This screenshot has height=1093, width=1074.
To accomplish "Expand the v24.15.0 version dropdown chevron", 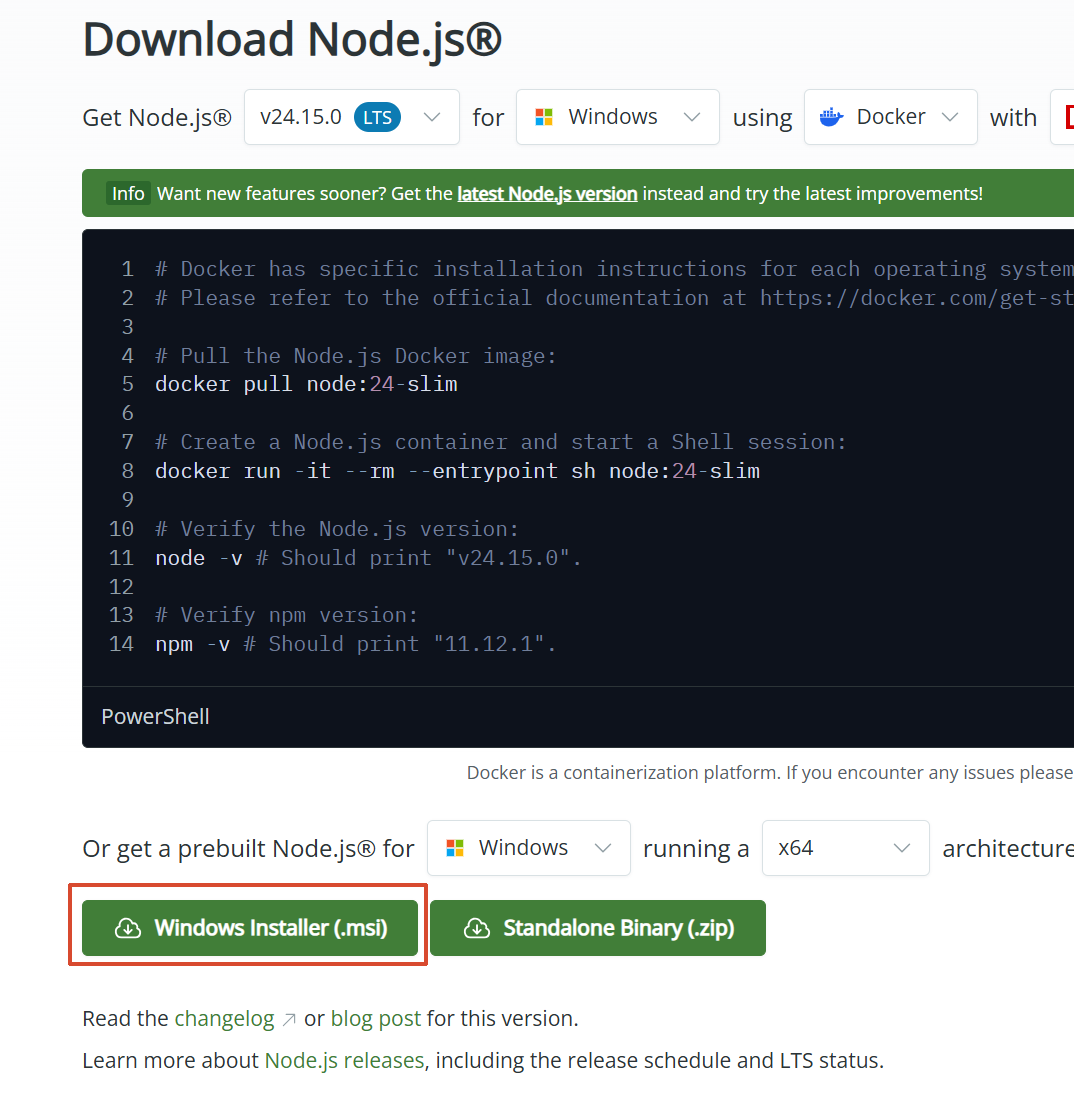I will pos(432,117).
